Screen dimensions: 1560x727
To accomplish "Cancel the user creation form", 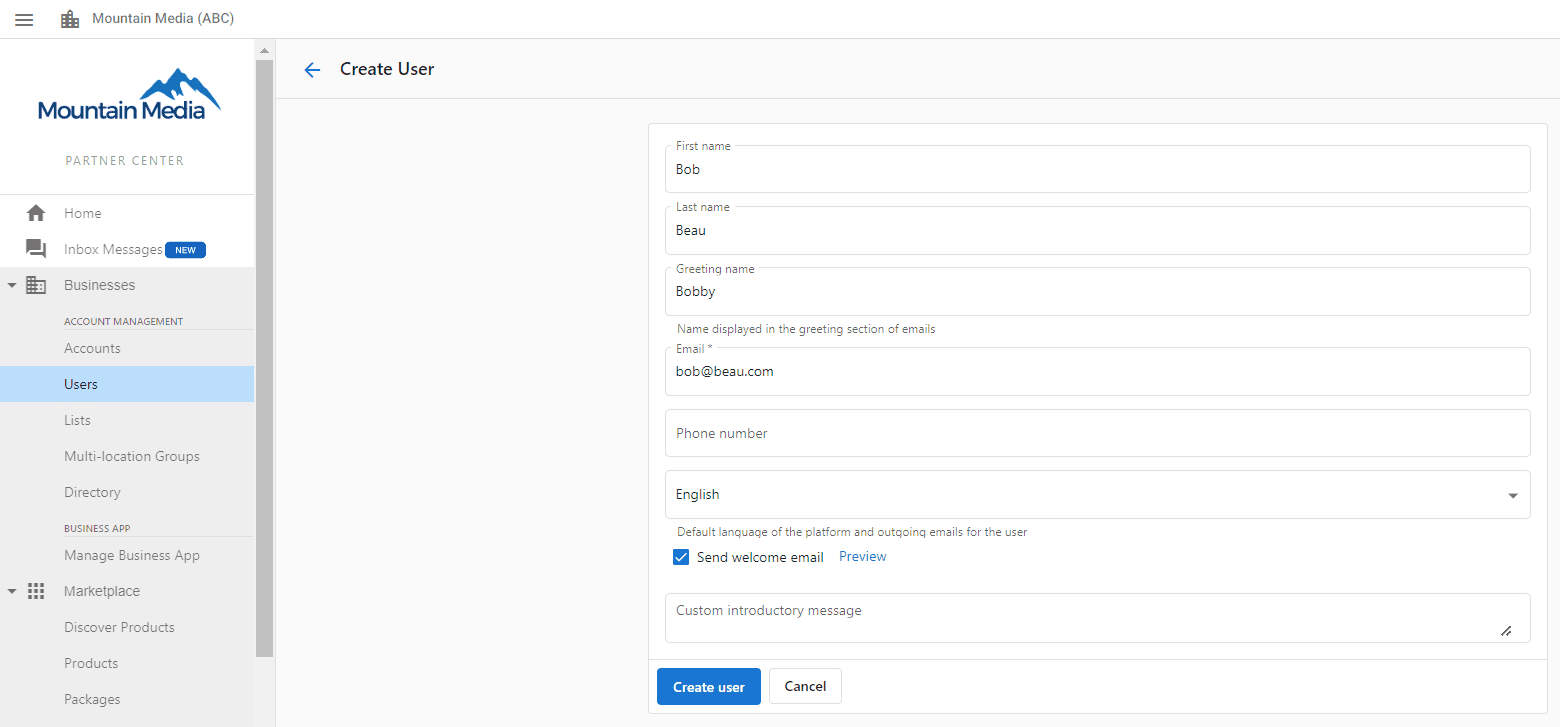I will tap(805, 686).
